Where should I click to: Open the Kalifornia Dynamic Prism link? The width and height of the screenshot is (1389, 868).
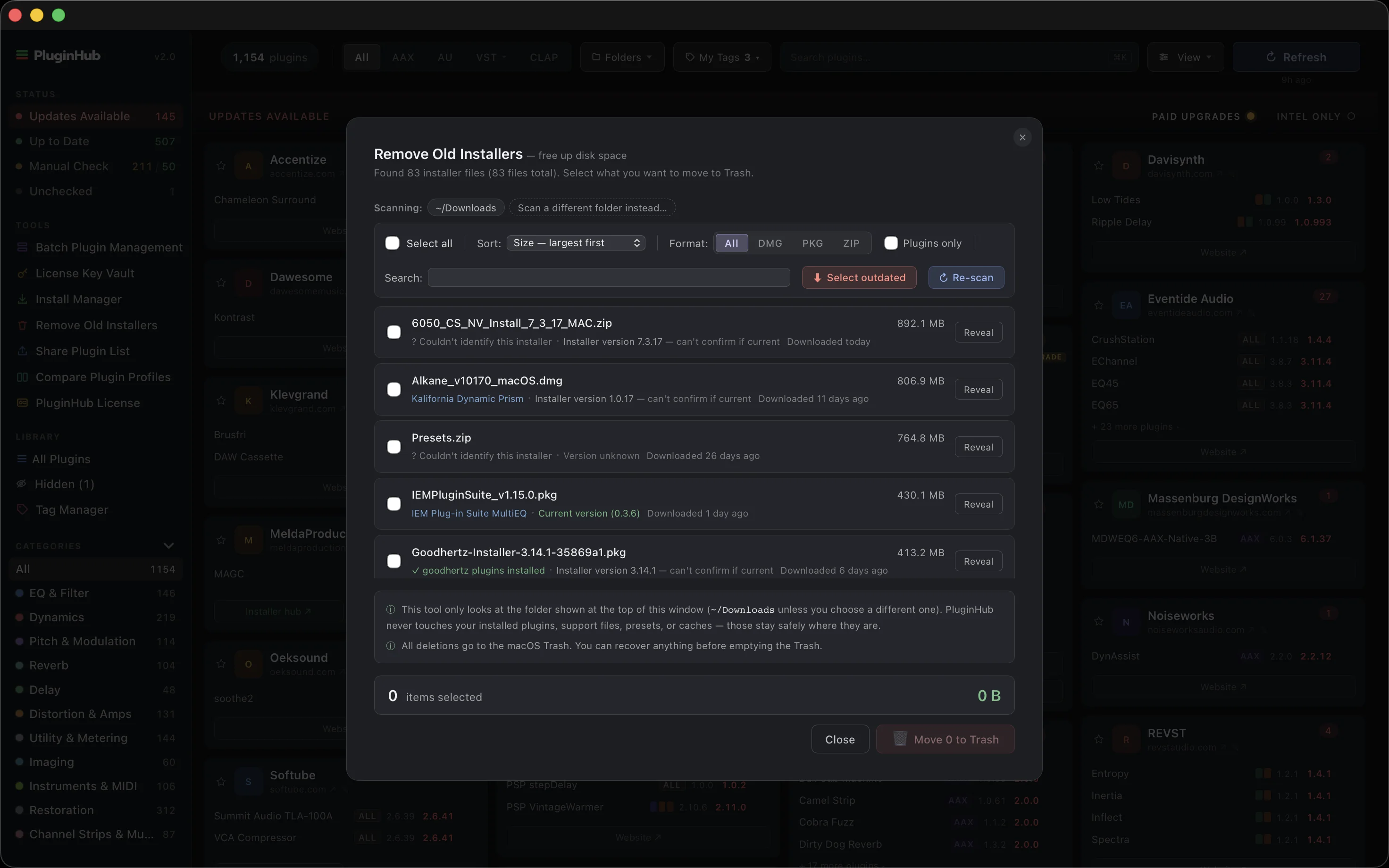pyautogui.click(x=467, y=399)
